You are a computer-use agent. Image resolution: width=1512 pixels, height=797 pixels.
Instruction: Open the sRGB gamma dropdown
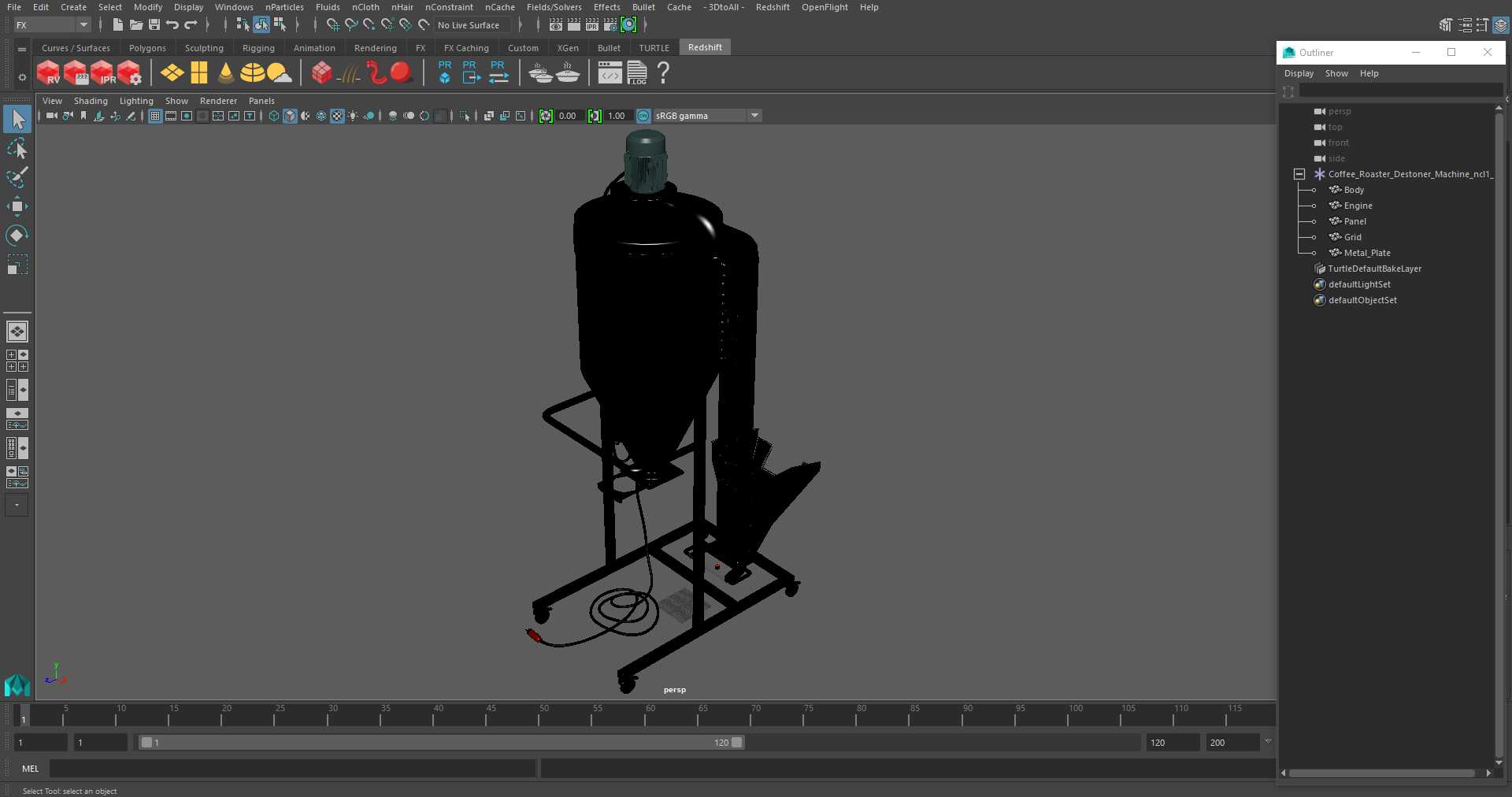(x=754, y=116)
